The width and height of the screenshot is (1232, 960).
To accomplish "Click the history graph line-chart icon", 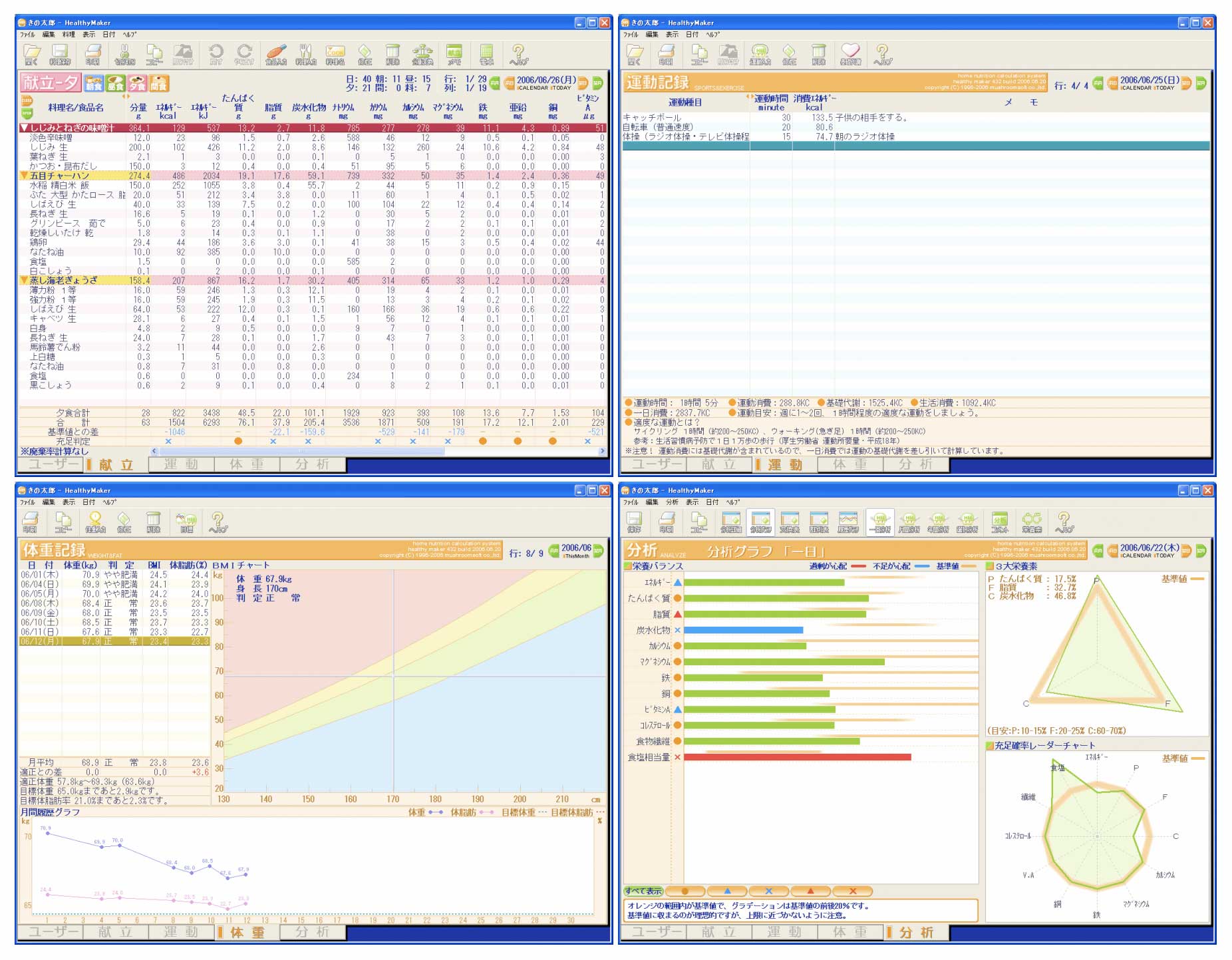I will click(x=848, y=522).
